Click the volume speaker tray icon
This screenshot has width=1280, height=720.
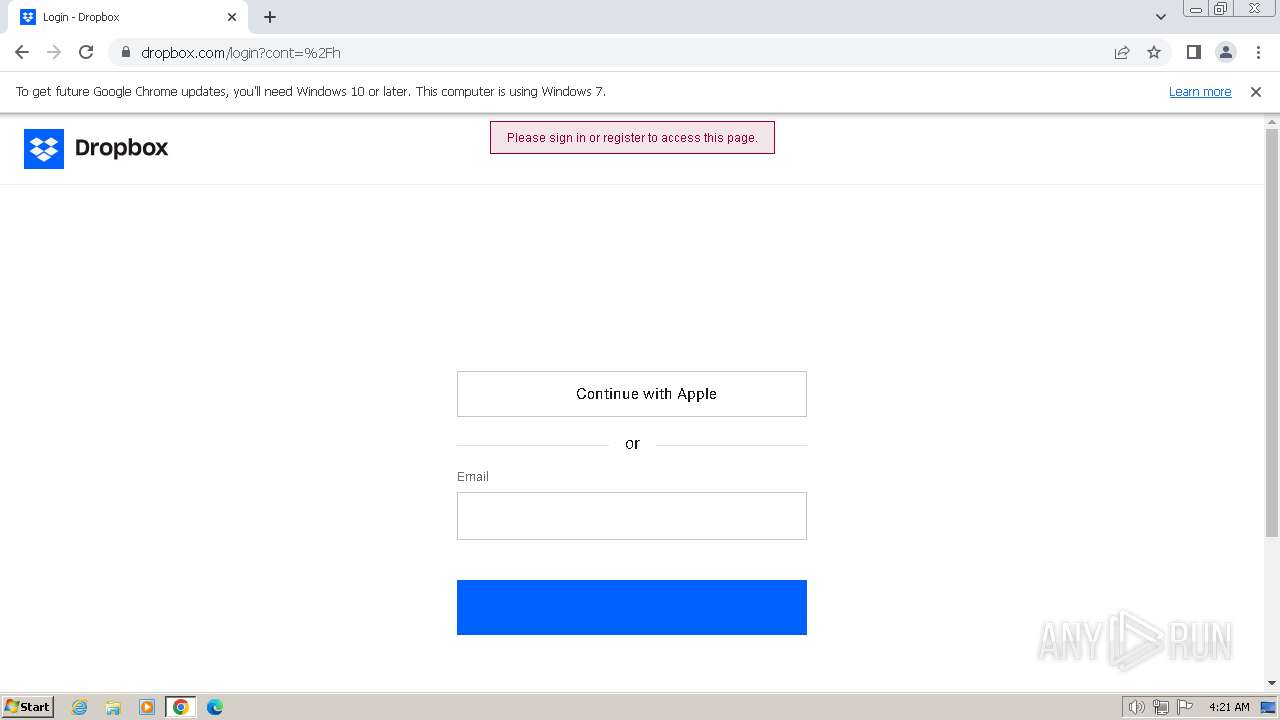(x=1136, y=707)
